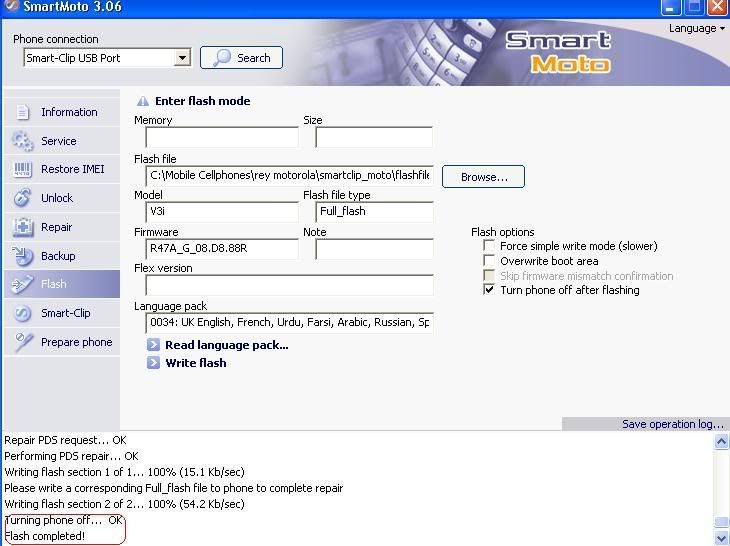Click the Flash file type field
The width and height of the screenshot is (730, 546).
tap(374, 212)
